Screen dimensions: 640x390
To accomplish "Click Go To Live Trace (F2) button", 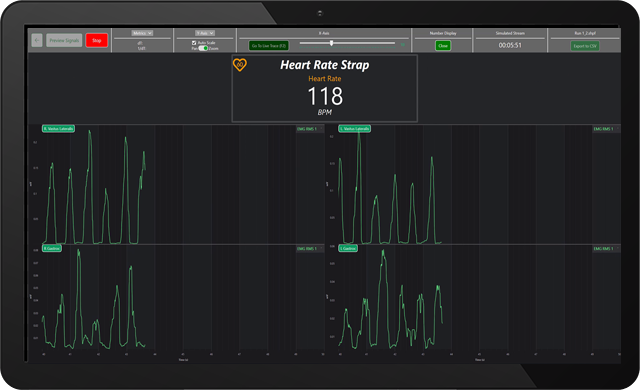I will tap(269, 46).
